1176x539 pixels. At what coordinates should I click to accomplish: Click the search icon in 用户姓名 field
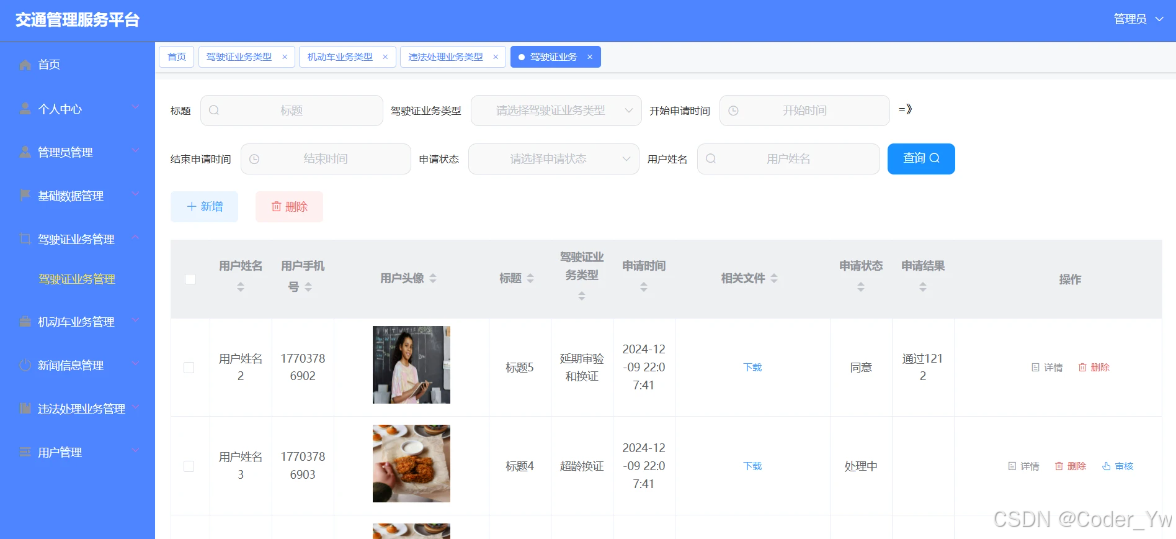tap(711, 159)
